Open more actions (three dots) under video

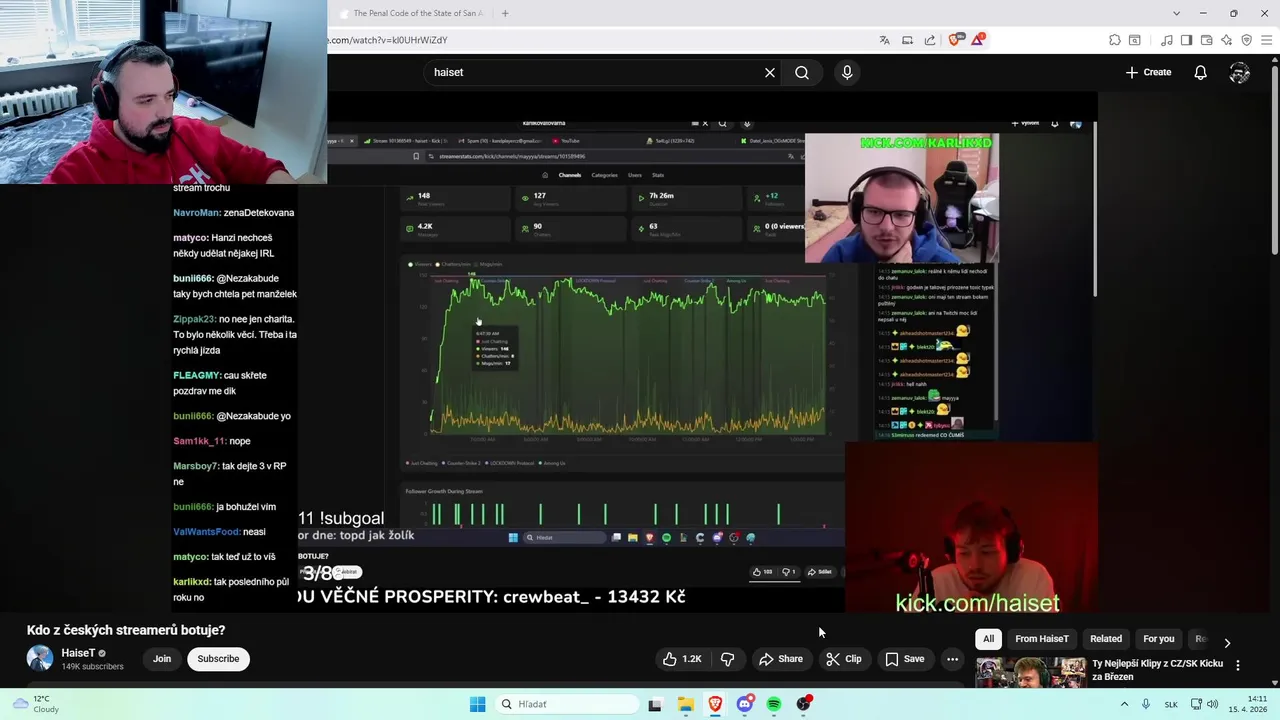(952, 659)
